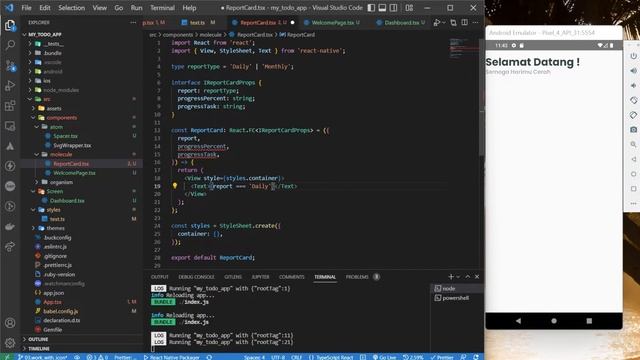
Task: Open the File menu
Action: tap(26, 8)
